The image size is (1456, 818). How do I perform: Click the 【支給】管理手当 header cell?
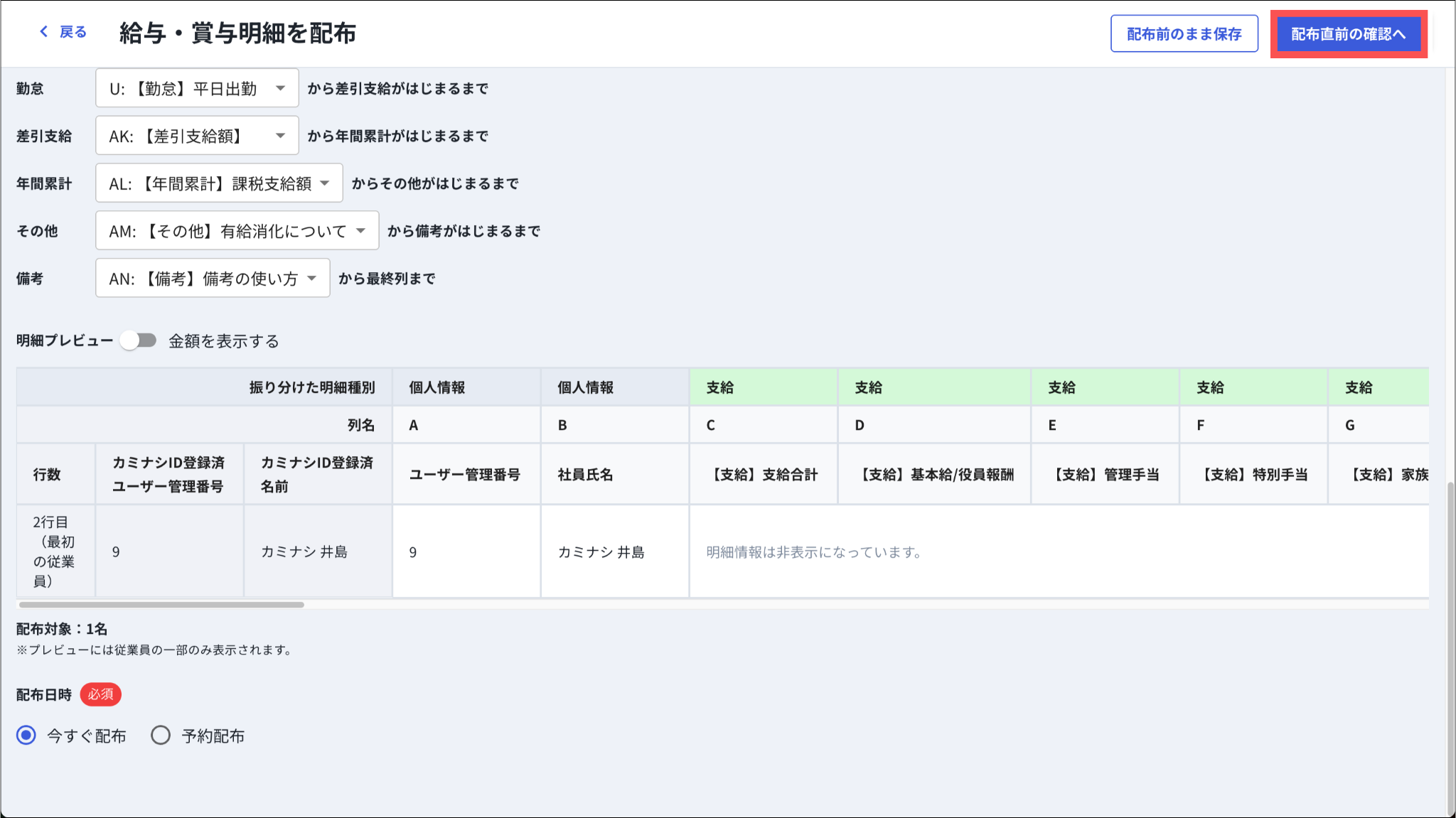1106,475
